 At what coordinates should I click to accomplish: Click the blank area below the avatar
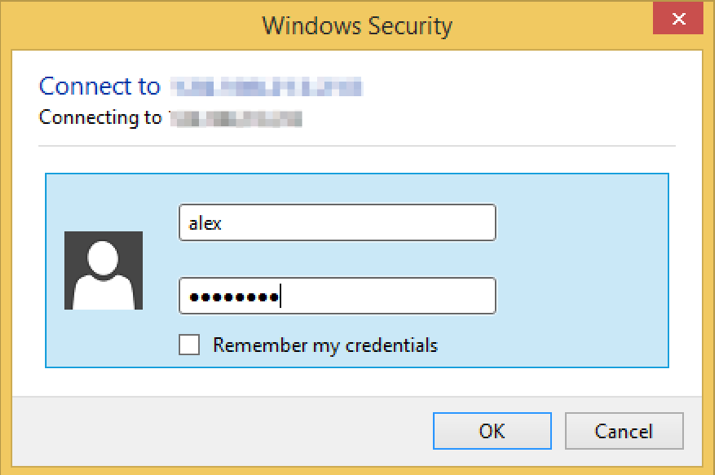click(103, 340)
